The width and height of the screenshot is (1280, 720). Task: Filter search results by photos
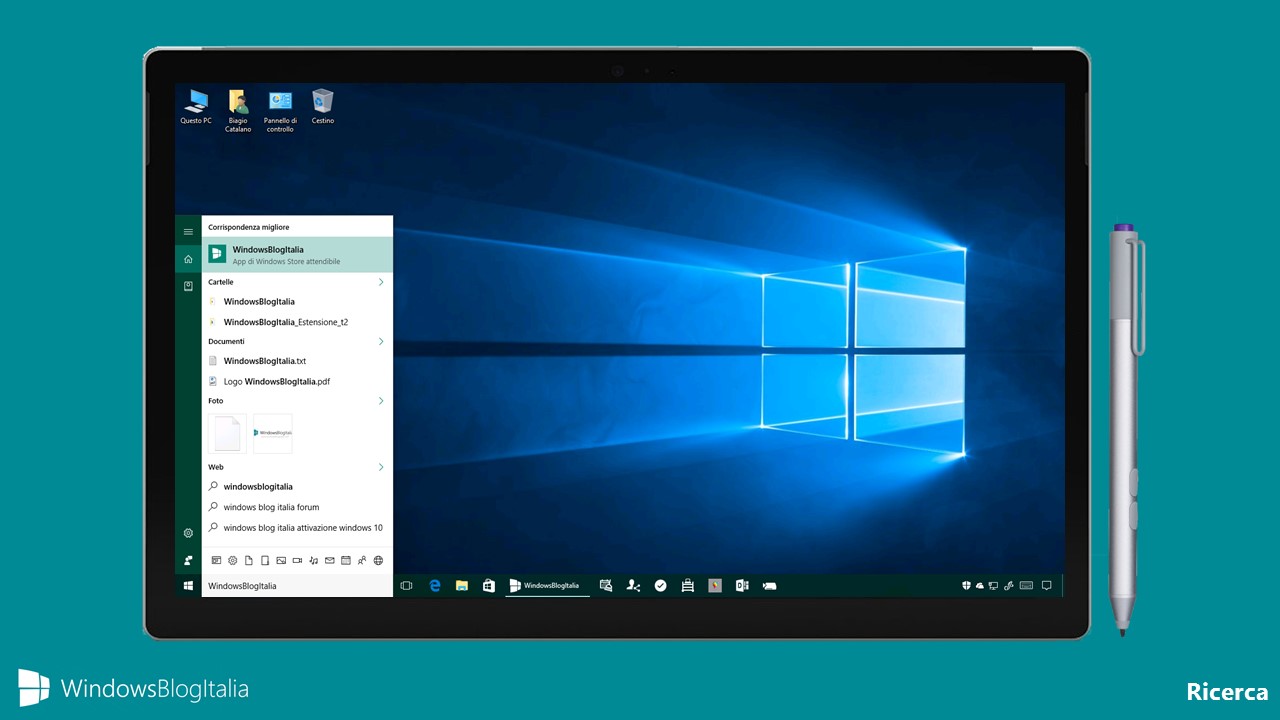click(x=281, y=560)
